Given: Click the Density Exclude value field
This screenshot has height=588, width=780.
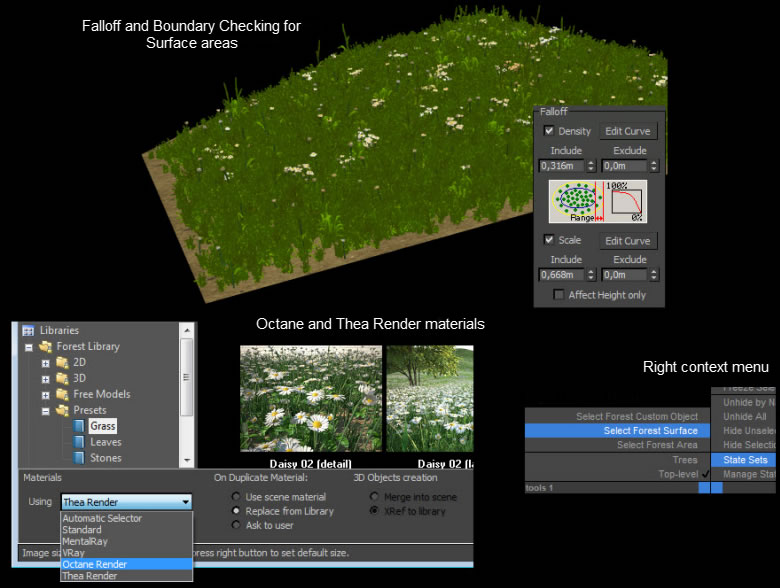Looking at the screenshot, I should pos(625,166).
